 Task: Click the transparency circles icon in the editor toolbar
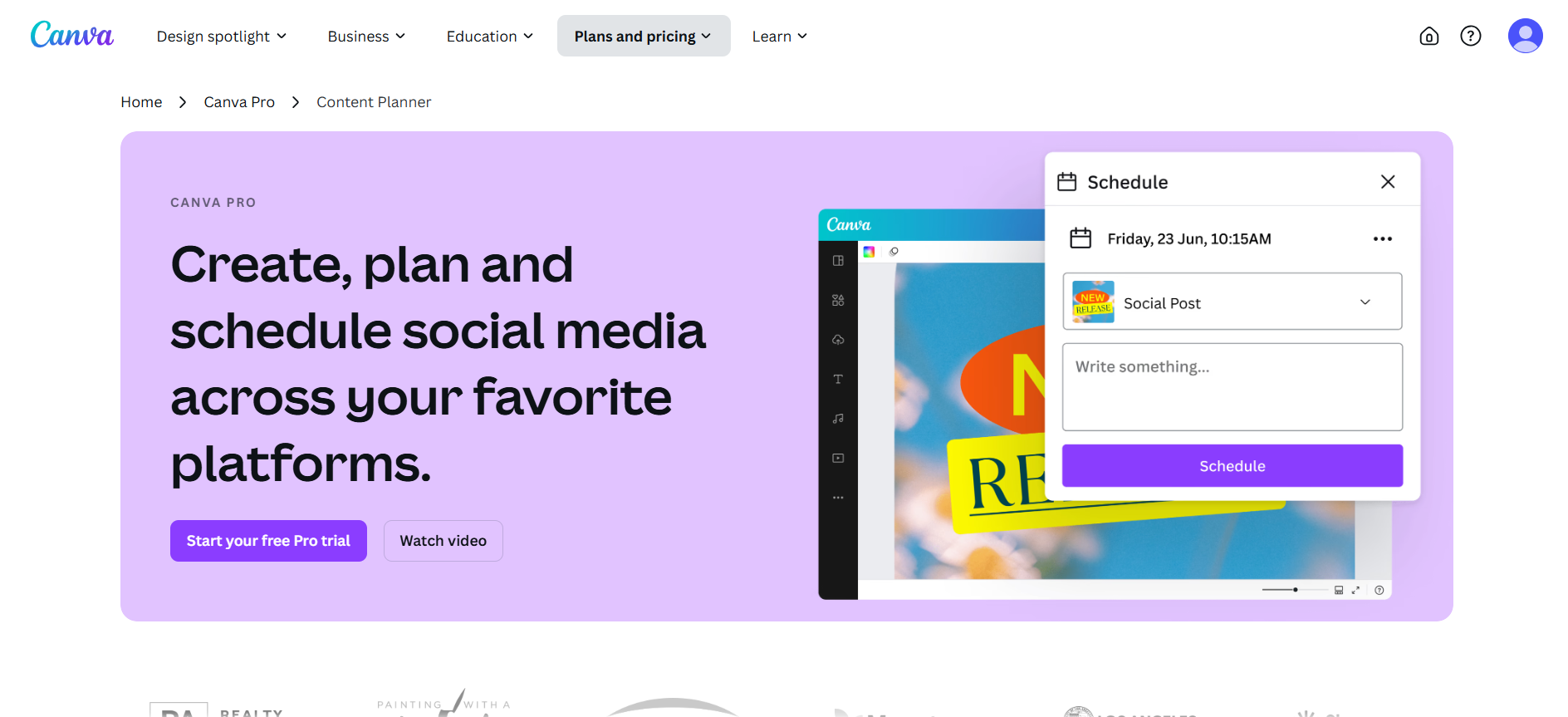tap(894, 252)
